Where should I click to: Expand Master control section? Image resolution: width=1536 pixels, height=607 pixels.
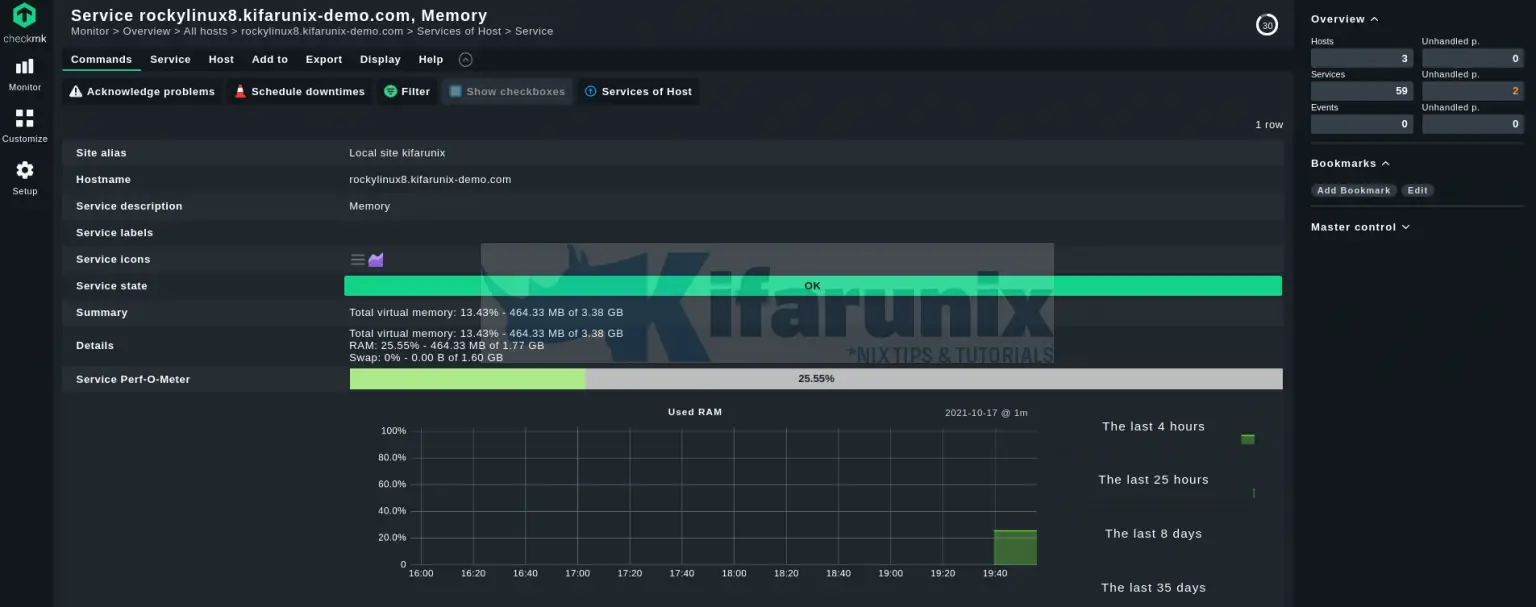tap(1406, 227)
